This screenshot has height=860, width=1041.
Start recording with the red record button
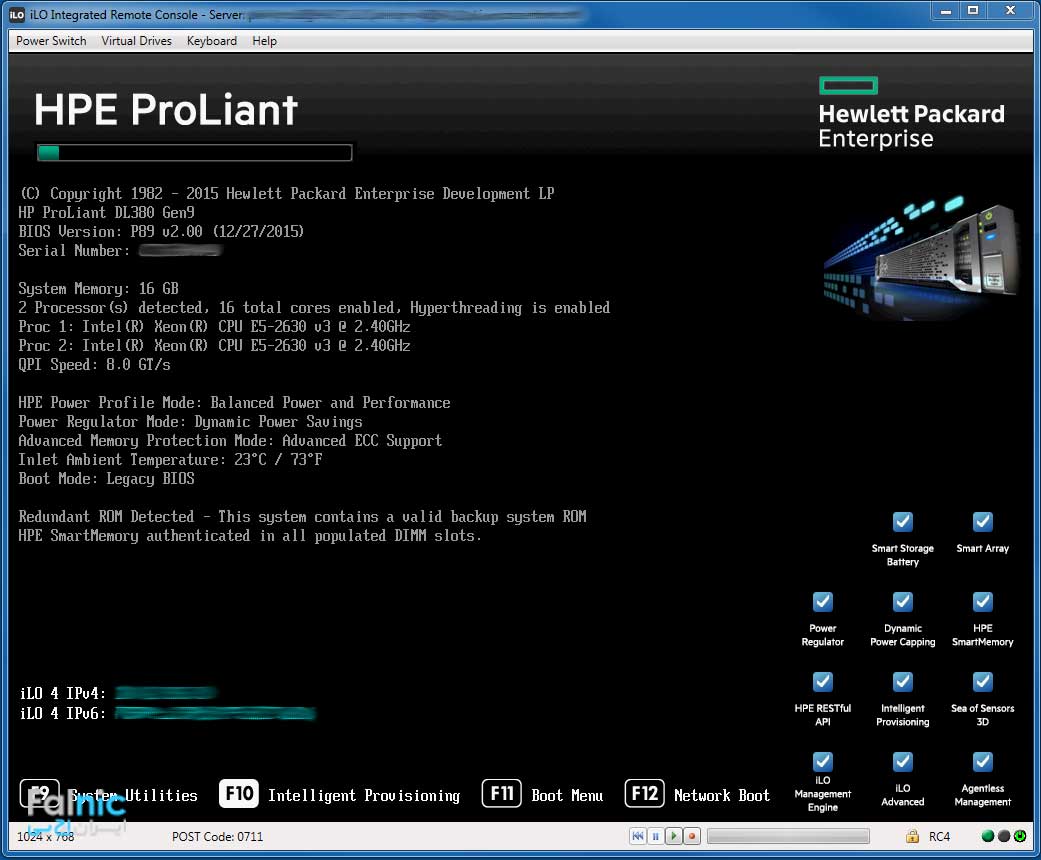(691, 836)
